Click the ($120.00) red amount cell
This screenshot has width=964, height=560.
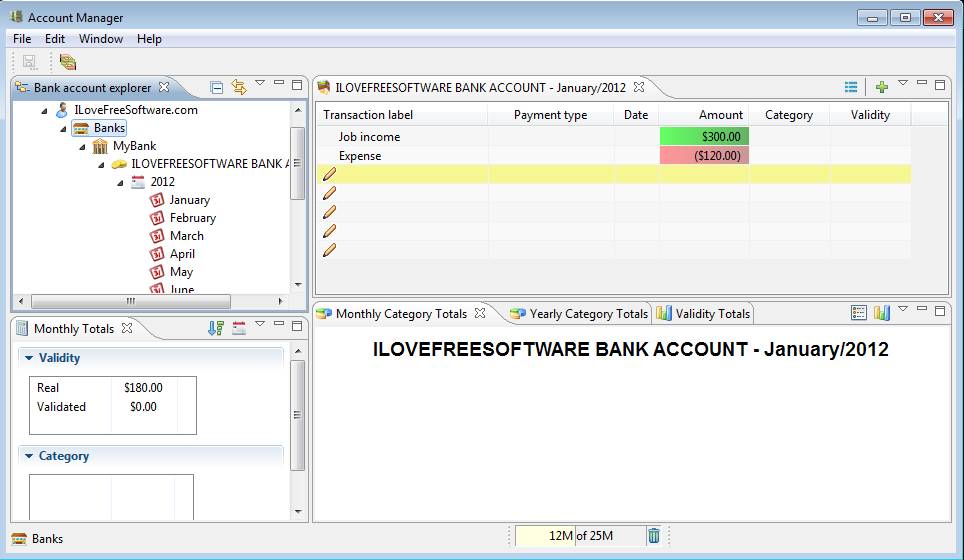click(x=704, y=156)
